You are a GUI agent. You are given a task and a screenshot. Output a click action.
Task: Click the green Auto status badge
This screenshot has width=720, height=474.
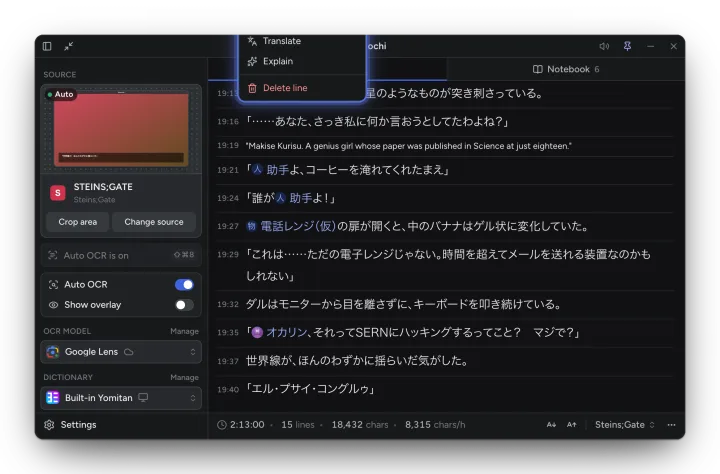pos(60,95)
